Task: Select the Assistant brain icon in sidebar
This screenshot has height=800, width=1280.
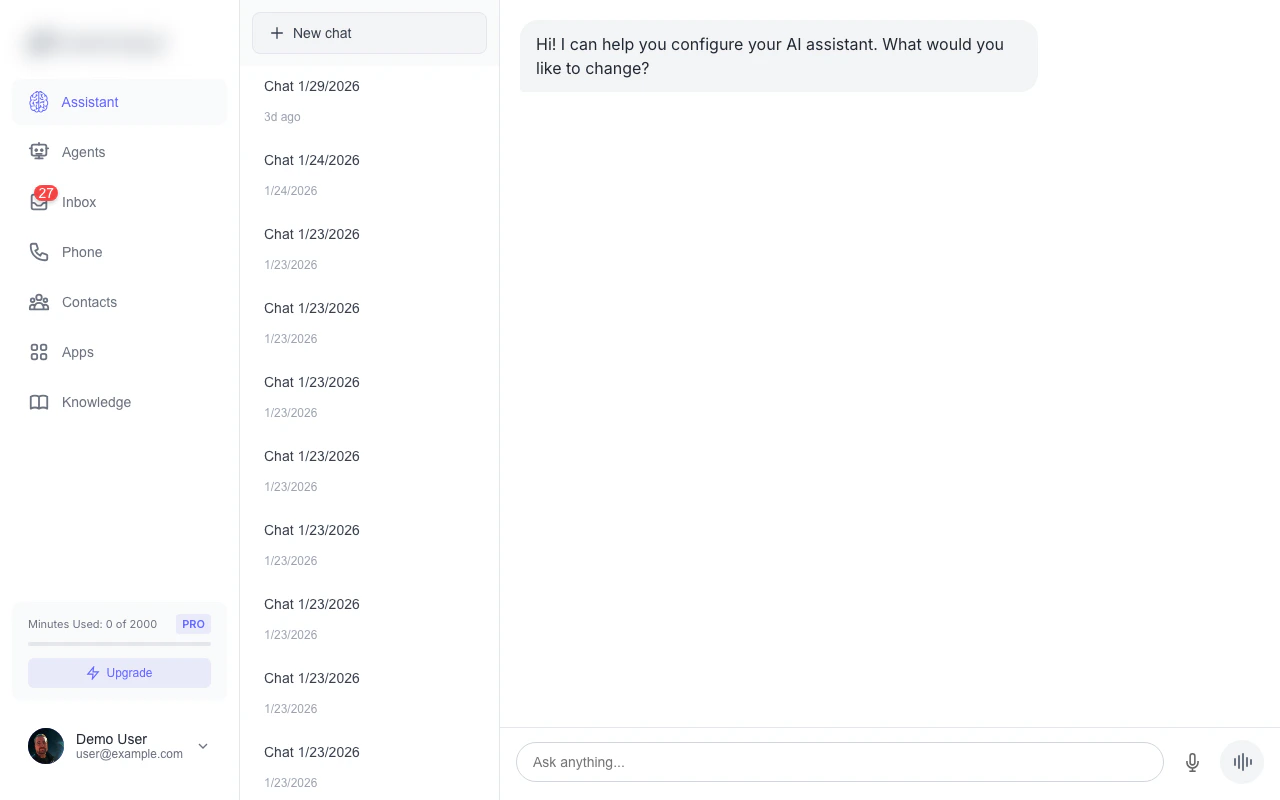Action: click(x=38, y=102)
